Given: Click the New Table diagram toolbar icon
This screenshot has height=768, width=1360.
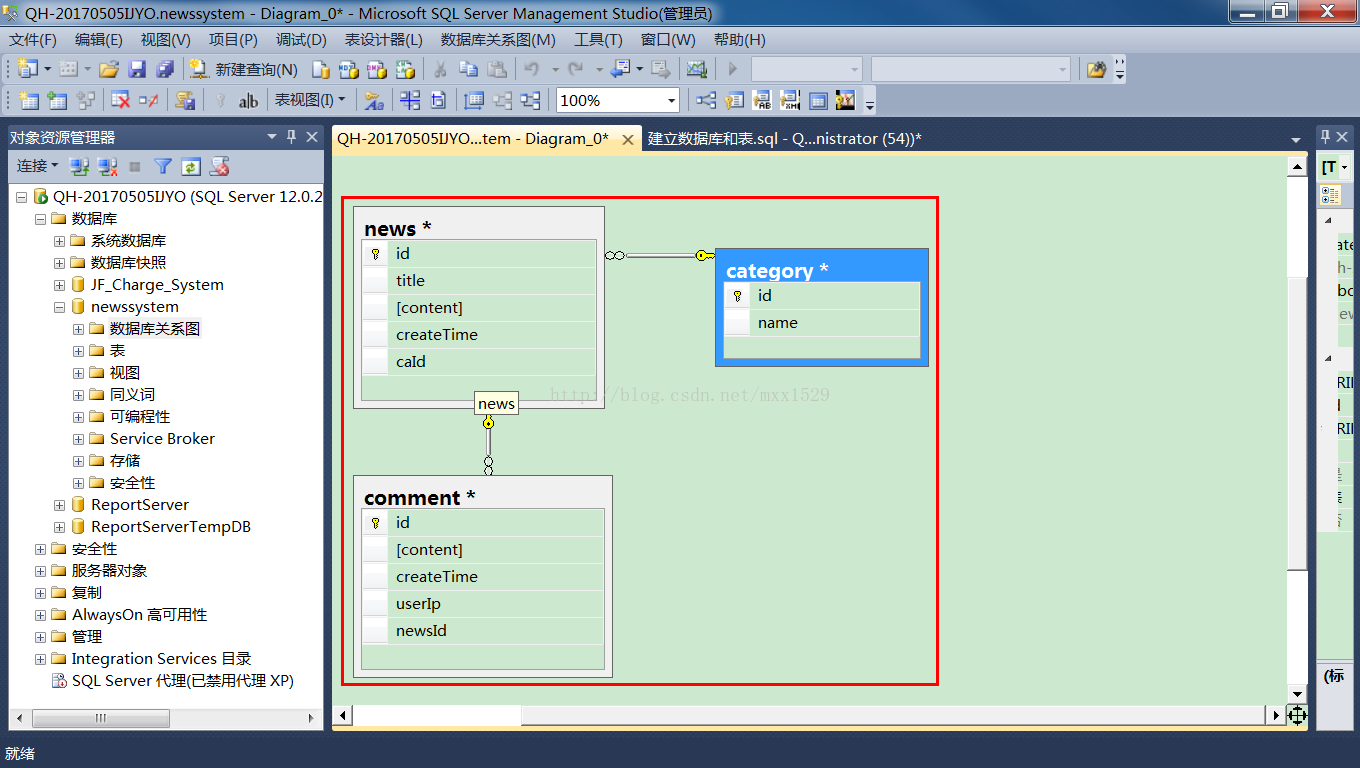Looking at the screenshot, I should pos(29,100).
